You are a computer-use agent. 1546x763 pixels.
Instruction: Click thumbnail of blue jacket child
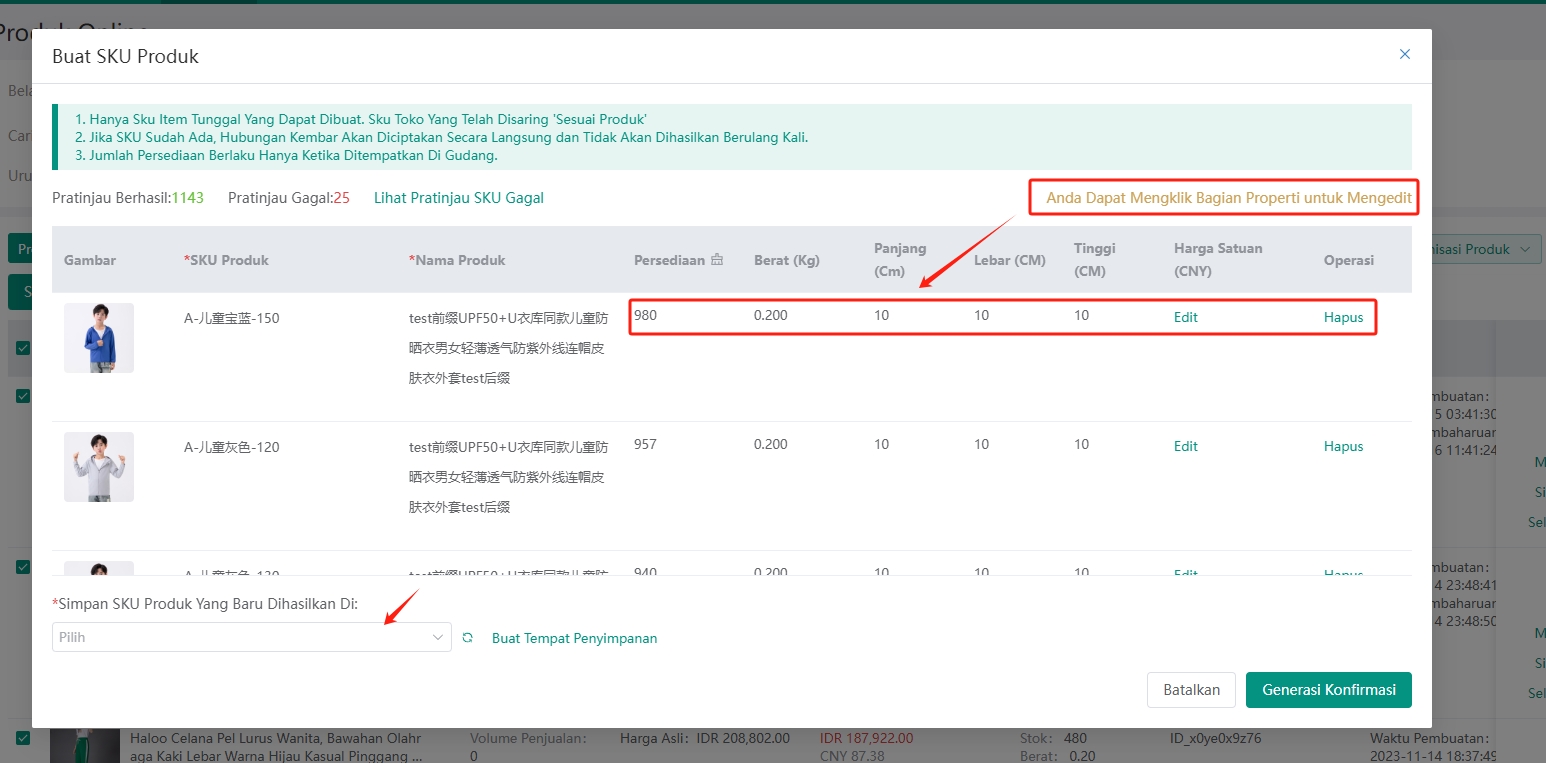99,338
